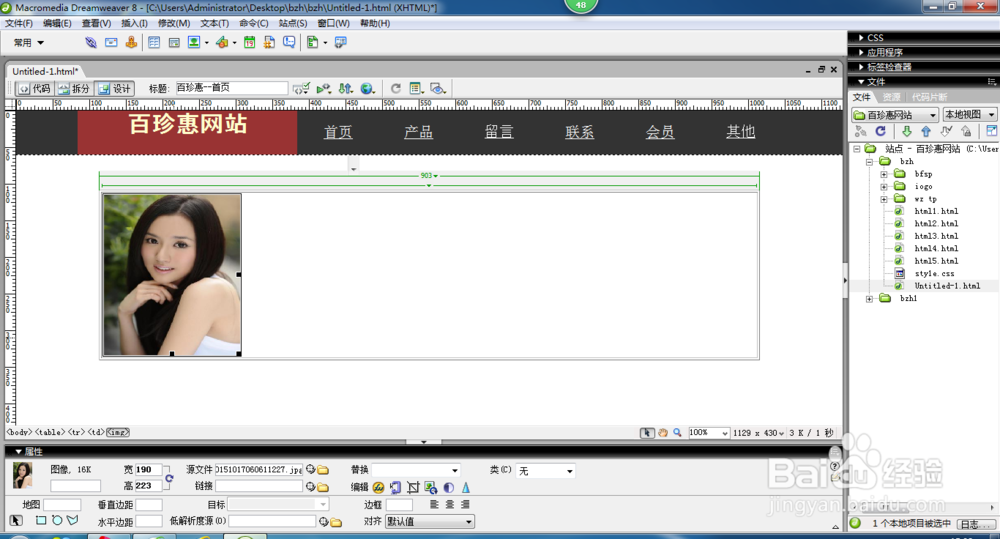Select the Oval Hotspot tool
1000x539 pixels.
57,521
